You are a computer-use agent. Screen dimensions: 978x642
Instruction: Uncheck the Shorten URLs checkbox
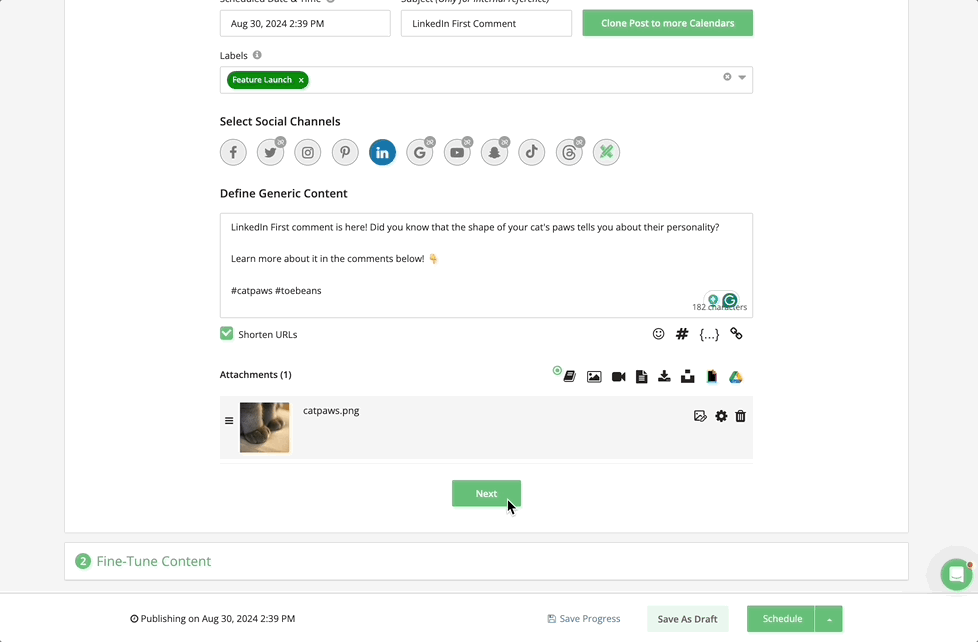click(x=227, y=334)
